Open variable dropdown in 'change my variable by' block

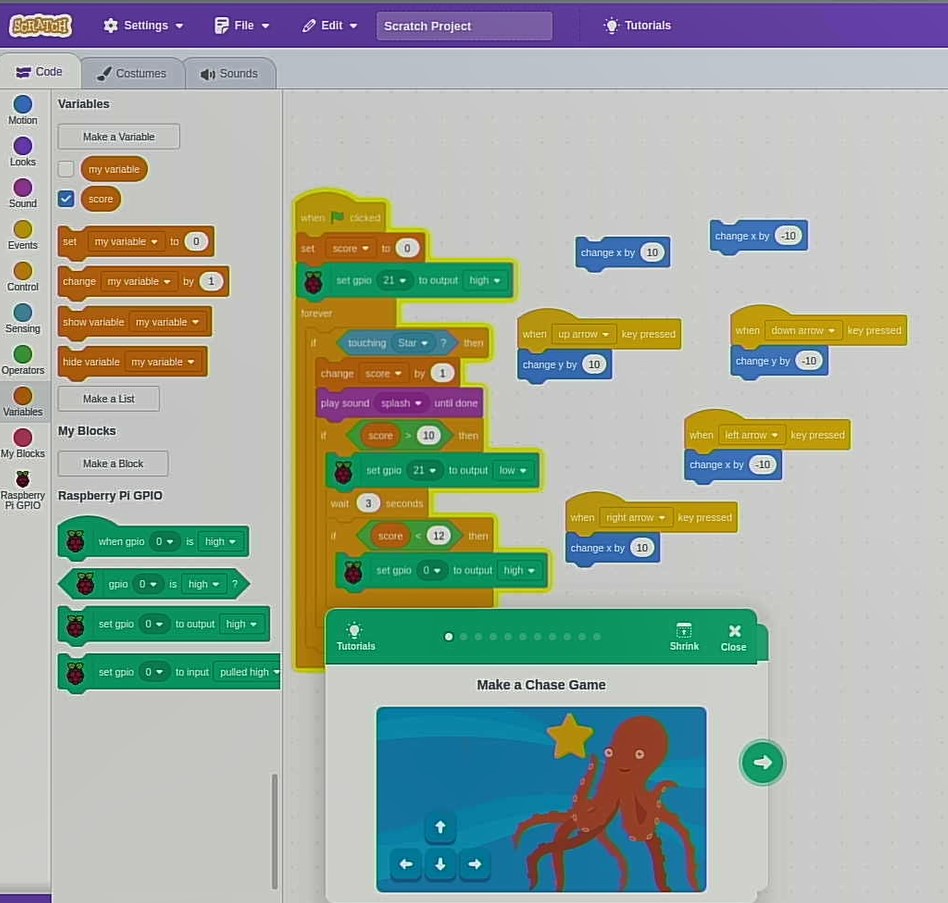138,281
